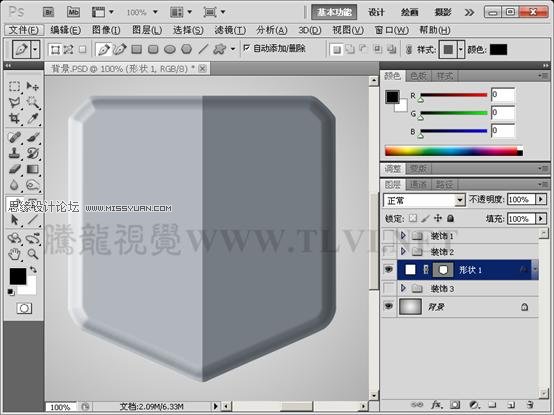Select the Hand tool
The height and width of the screenshot is (415, 554).
point(14,254)
